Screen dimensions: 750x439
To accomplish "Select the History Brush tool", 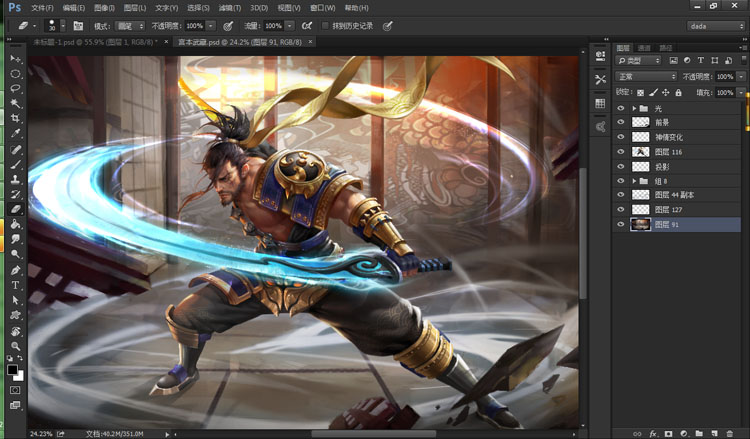I will (15, 194).
